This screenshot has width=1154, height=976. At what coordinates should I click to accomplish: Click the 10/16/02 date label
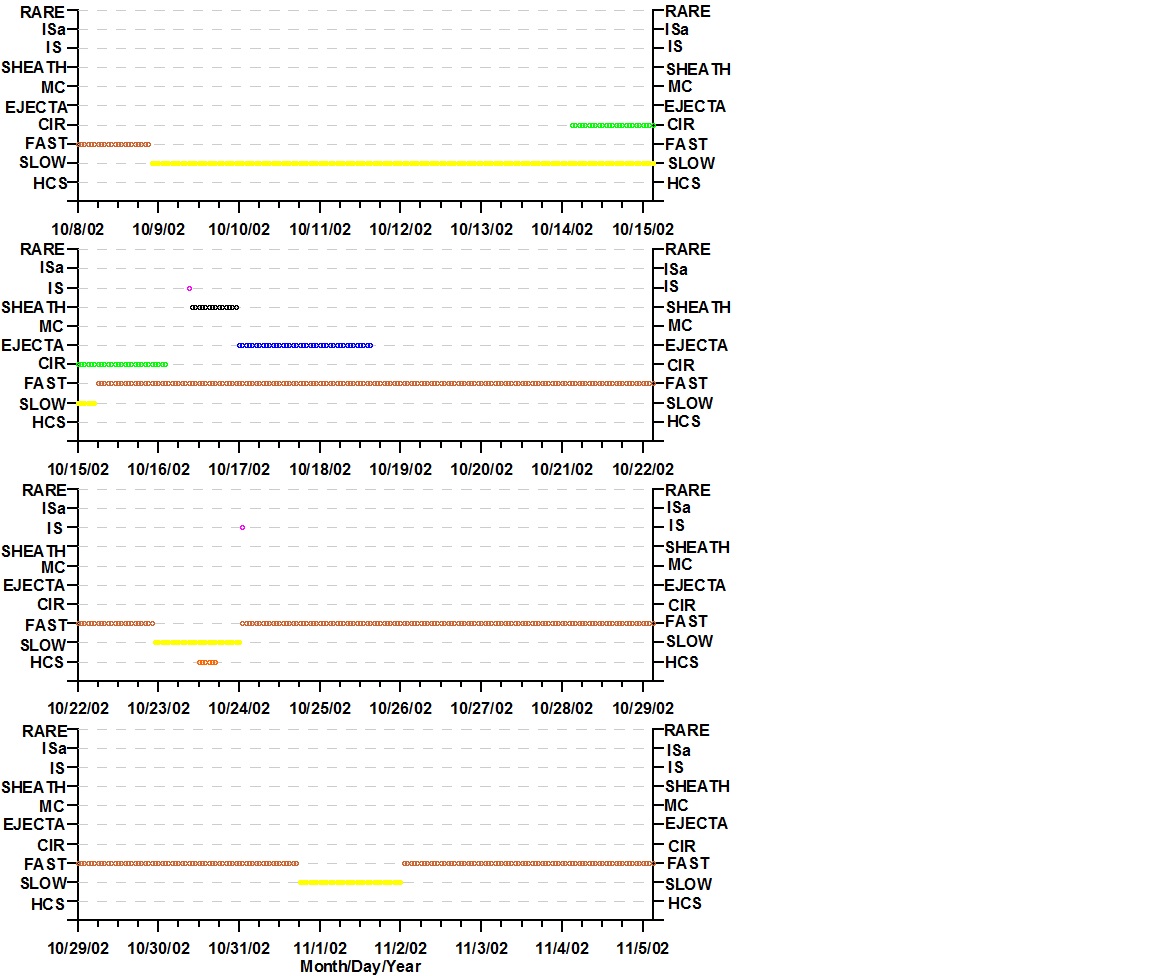158,469
